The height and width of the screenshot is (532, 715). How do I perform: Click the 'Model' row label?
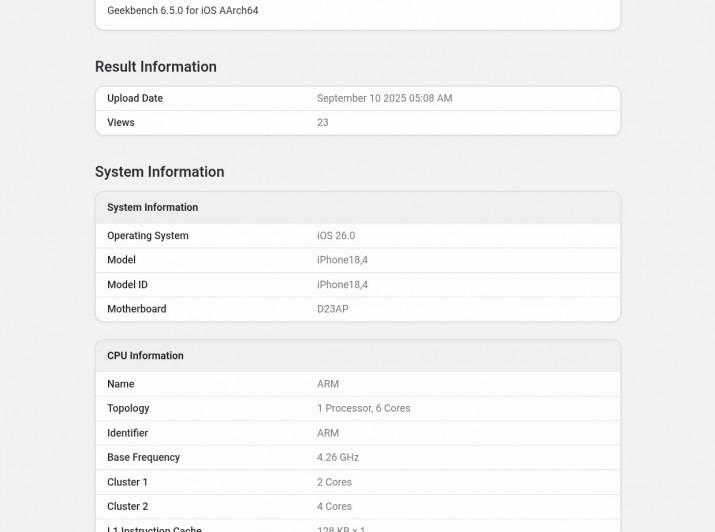tap(121, 260)
